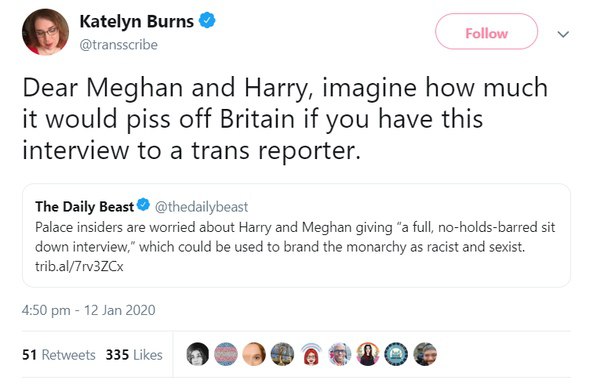
Task: Click Katelyn Burns profile avatar
Action: click(45, 32)
